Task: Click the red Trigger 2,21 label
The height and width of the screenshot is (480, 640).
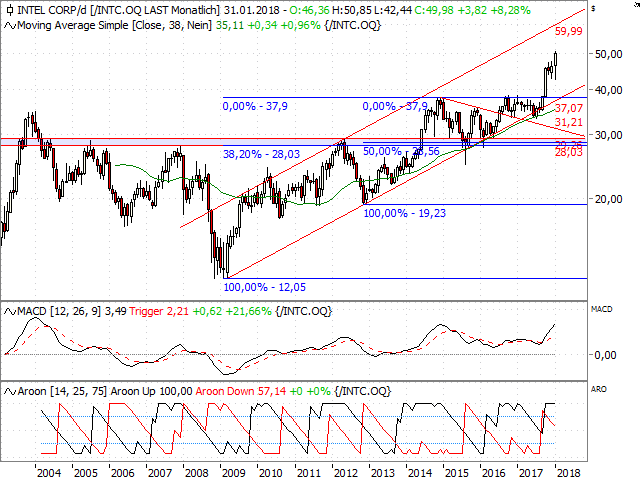Action: [159, 311]
